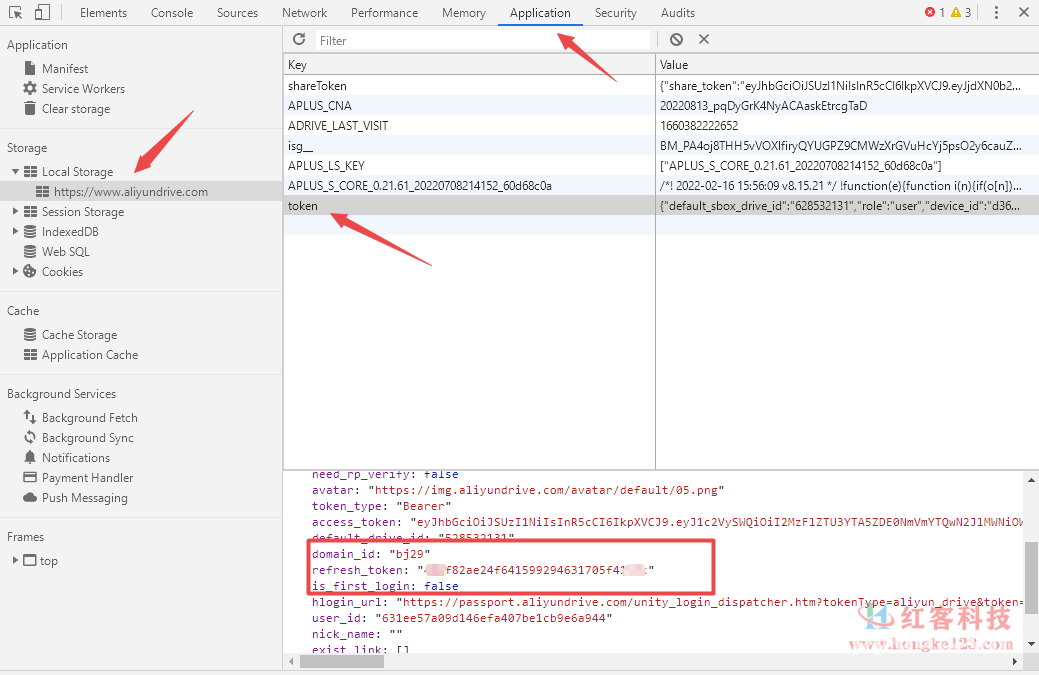Open the Clear storage item
Screen dimensions: 1039x675
click(76, 109)
